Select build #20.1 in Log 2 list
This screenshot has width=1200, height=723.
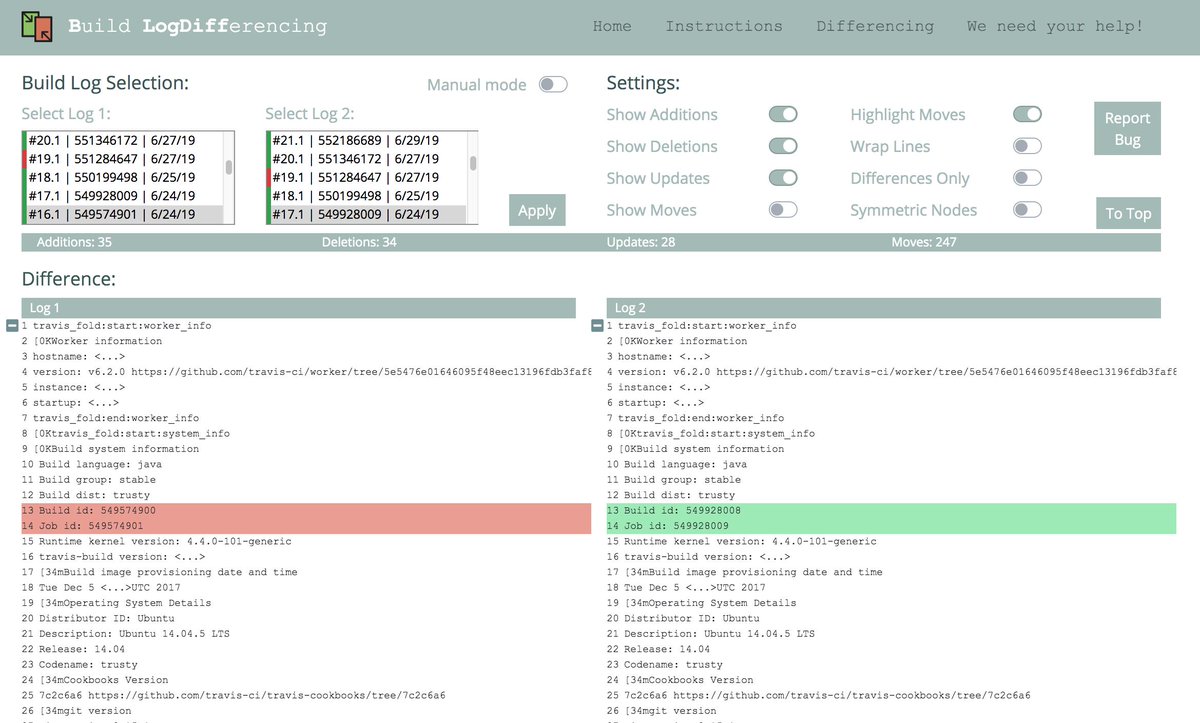367,158
